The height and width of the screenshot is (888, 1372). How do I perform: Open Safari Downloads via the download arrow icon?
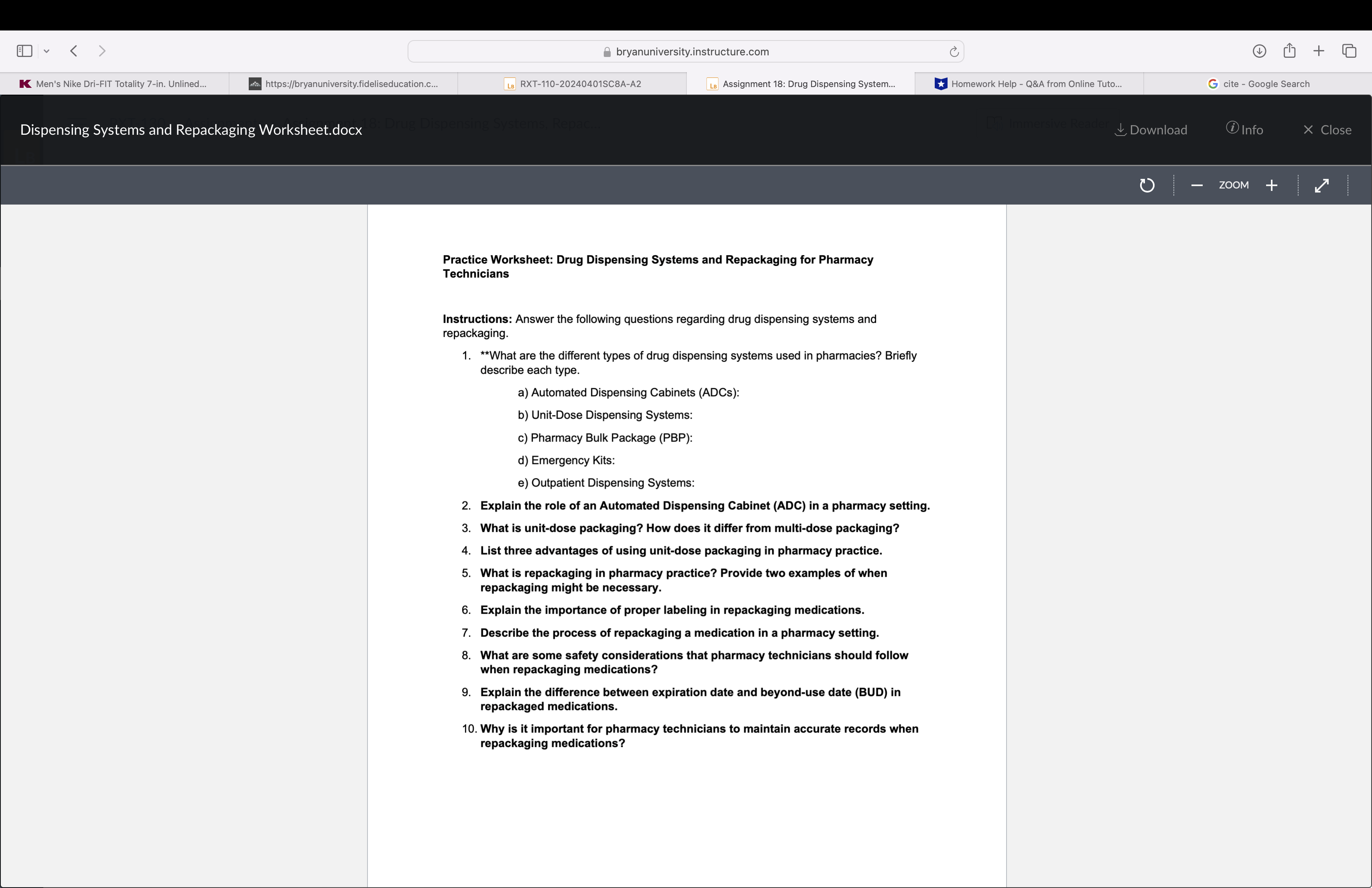coord(1260,51)
